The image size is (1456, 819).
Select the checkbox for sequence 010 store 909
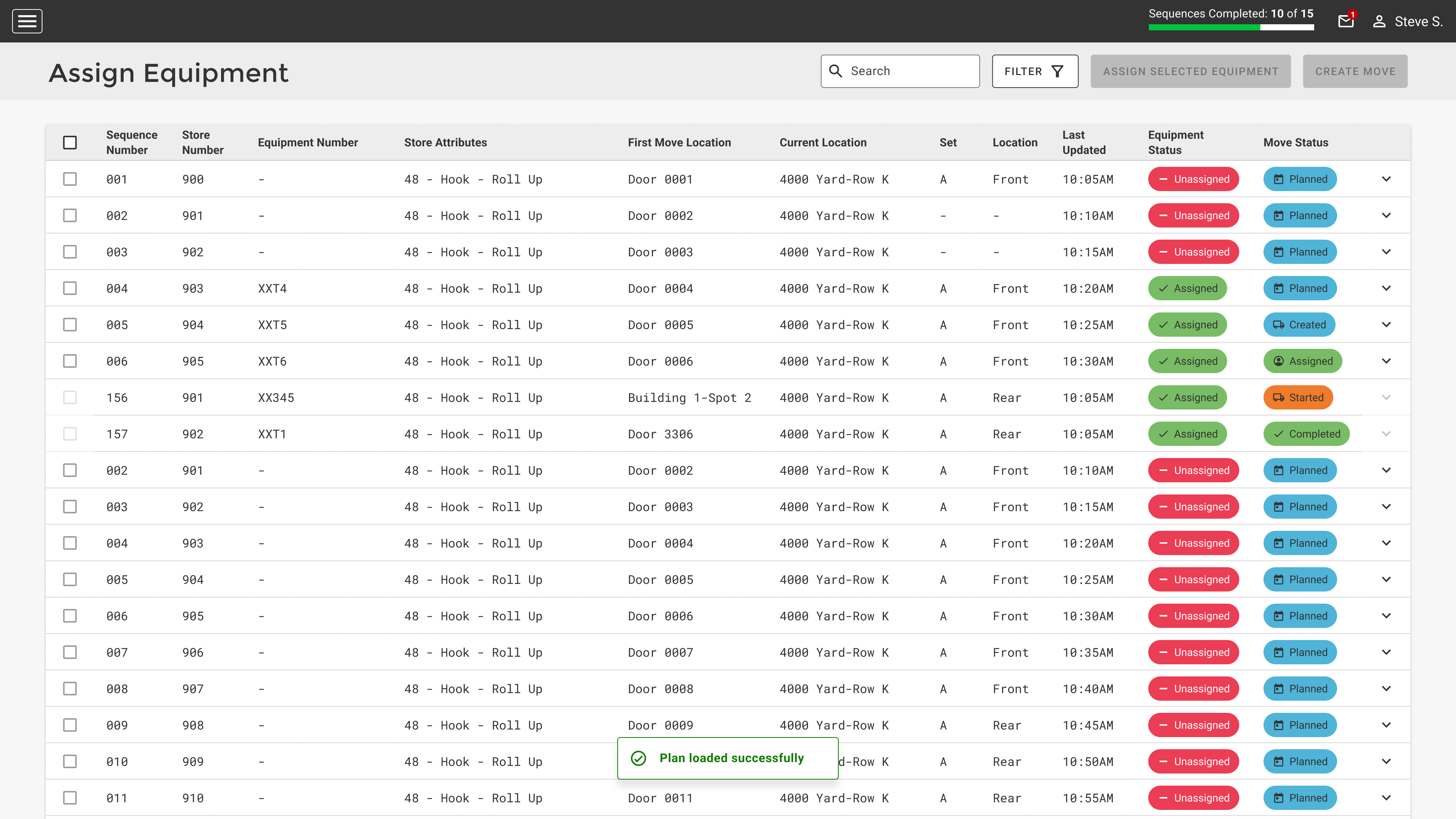pos(70,761)
